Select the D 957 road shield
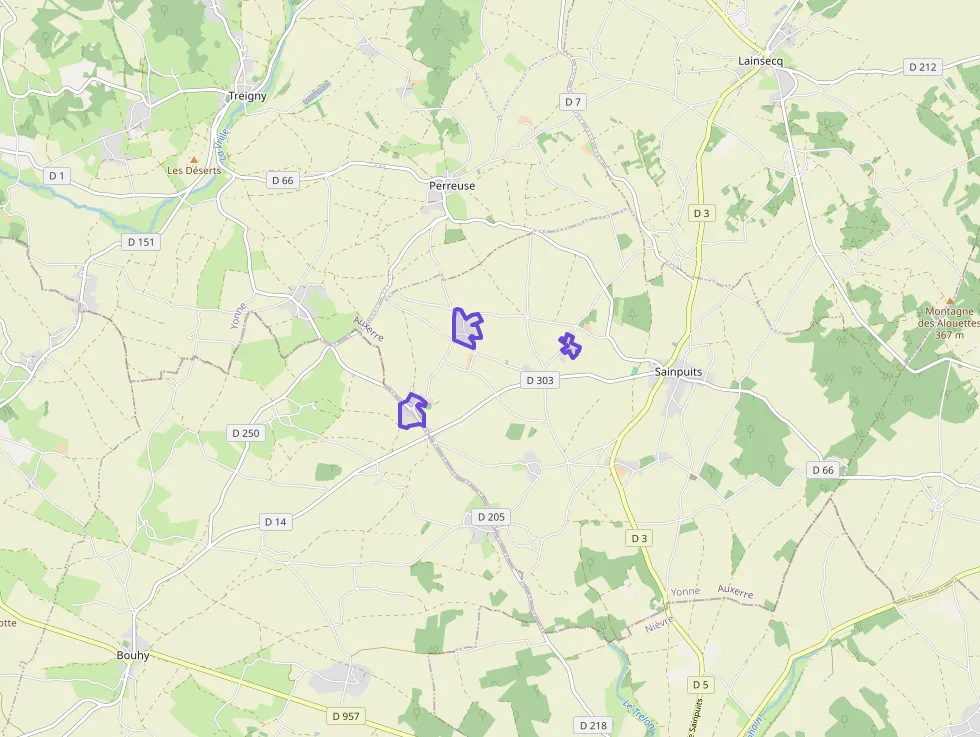This screenshot has width=980, height=737. (346, 716)
